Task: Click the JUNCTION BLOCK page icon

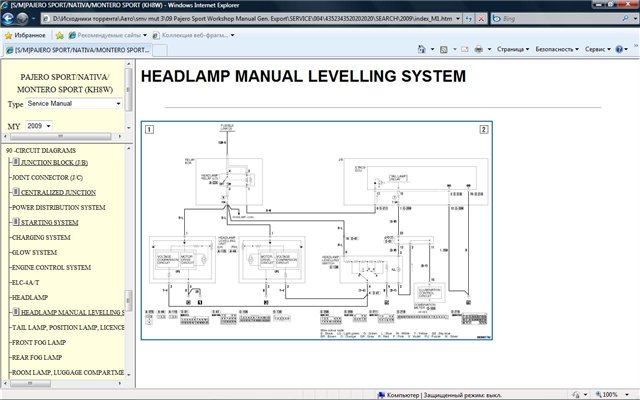Action: click(16, 162)
